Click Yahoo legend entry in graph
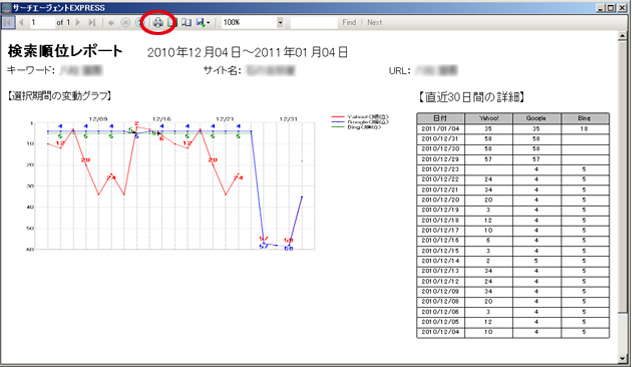The image size is (632, 367). (x=360, y=116)
